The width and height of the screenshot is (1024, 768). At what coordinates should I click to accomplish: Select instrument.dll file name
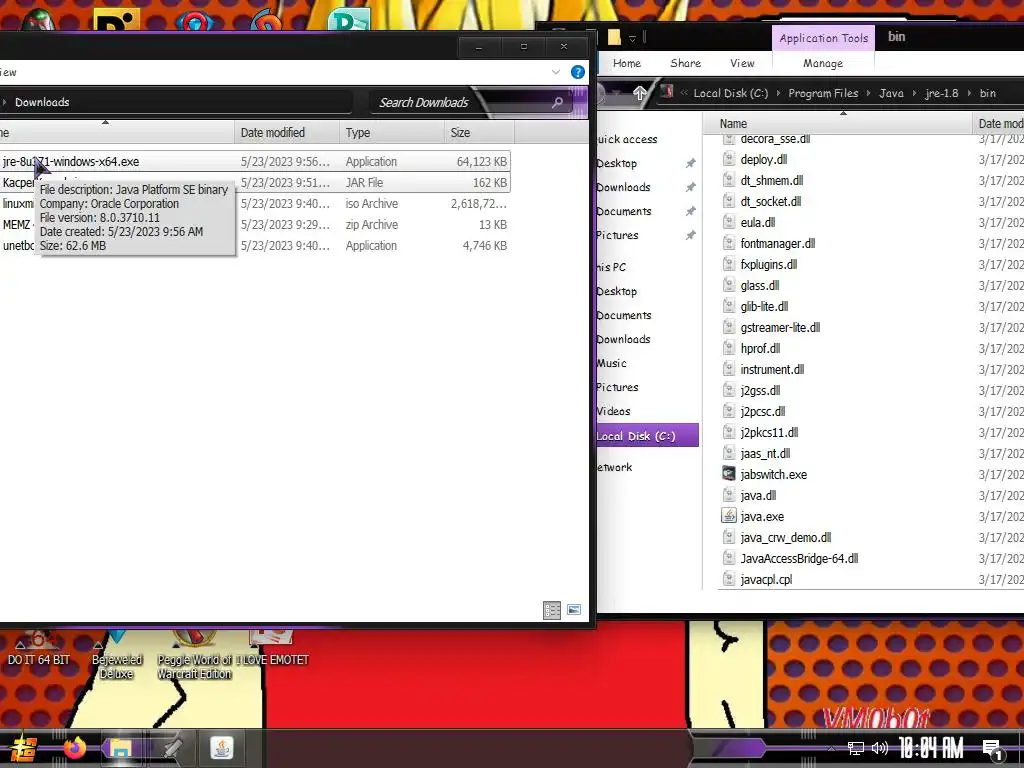pyautogui.click(x=773, y=370)
